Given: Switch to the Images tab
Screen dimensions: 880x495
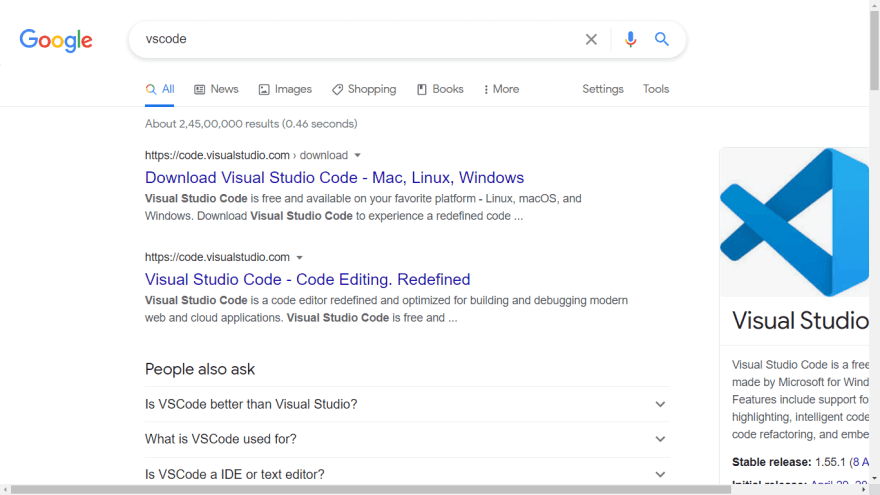Looking at the screenshot, I should pyautogui.click(x=285, y=89).
